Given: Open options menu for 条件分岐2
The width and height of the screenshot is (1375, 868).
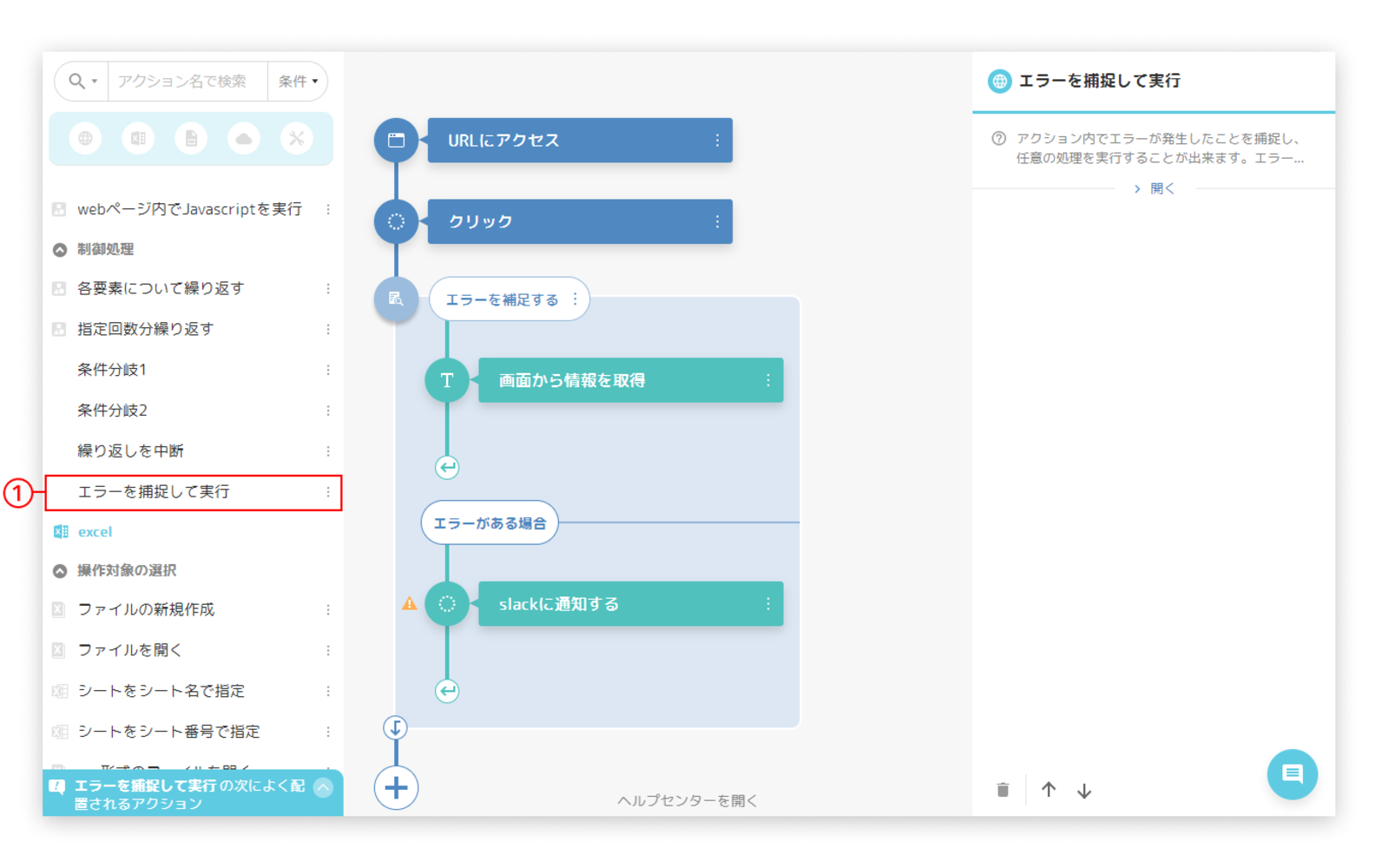Looking at the screenshot, I should 328,411.
